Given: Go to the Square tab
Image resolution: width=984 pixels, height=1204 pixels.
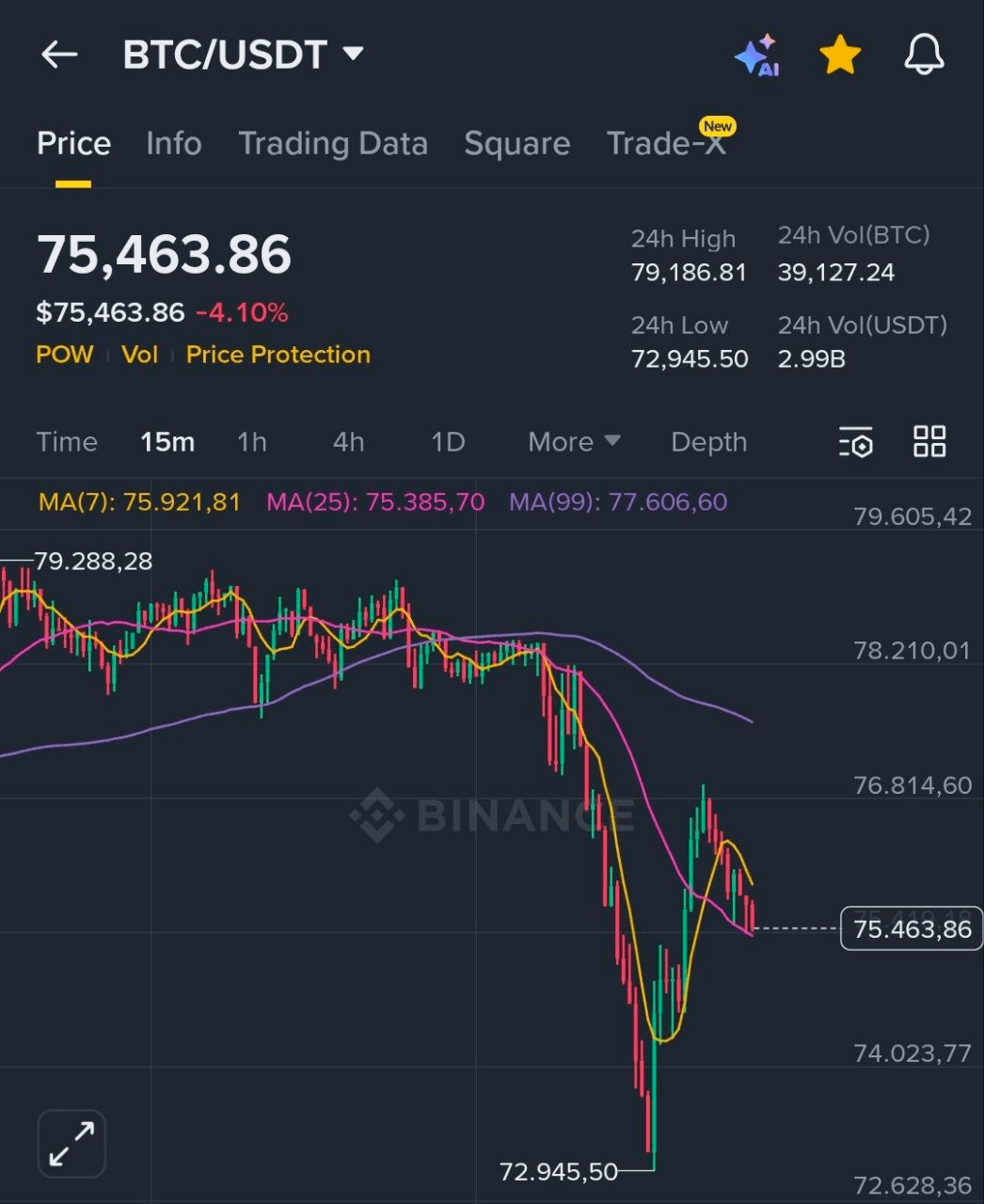Looking at the screenshot, I should 516,144.
